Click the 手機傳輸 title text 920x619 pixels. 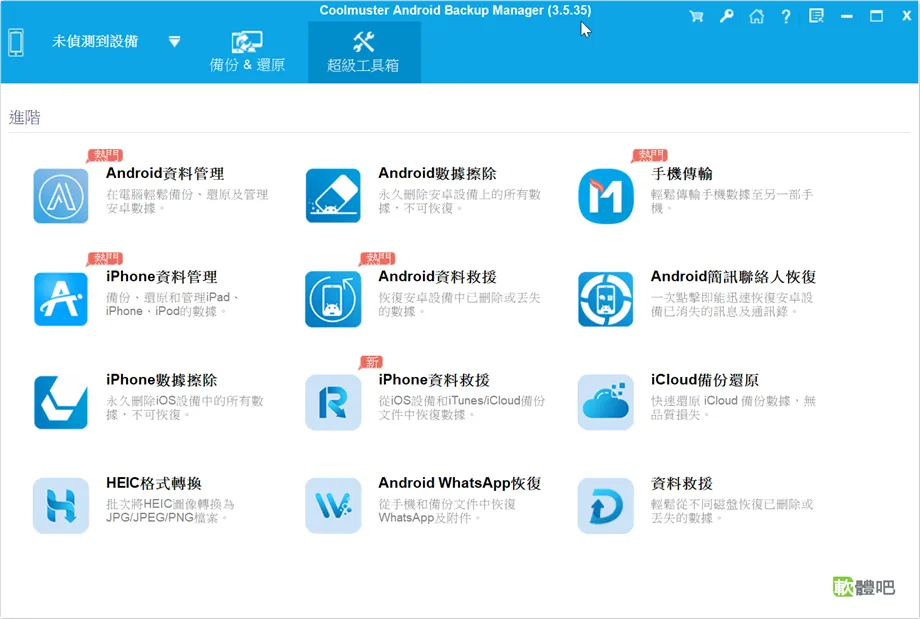[x=681, y=174]
